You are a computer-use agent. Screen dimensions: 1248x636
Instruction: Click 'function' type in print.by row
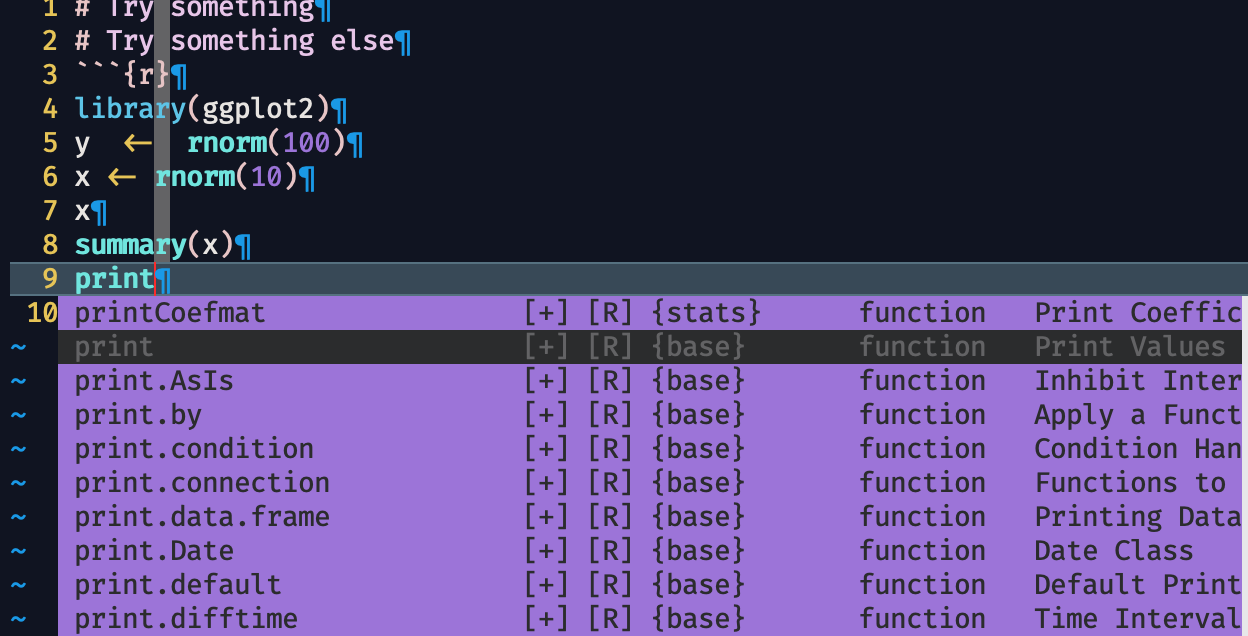[x=922, y=415]
